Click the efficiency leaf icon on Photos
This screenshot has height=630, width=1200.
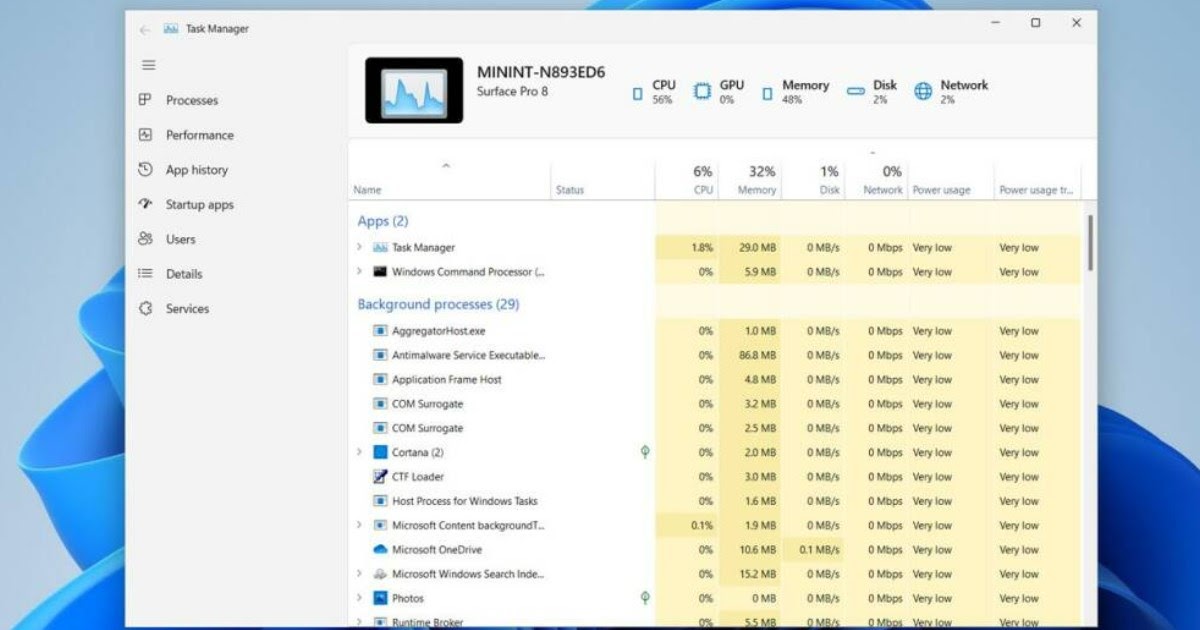[646, 598]
